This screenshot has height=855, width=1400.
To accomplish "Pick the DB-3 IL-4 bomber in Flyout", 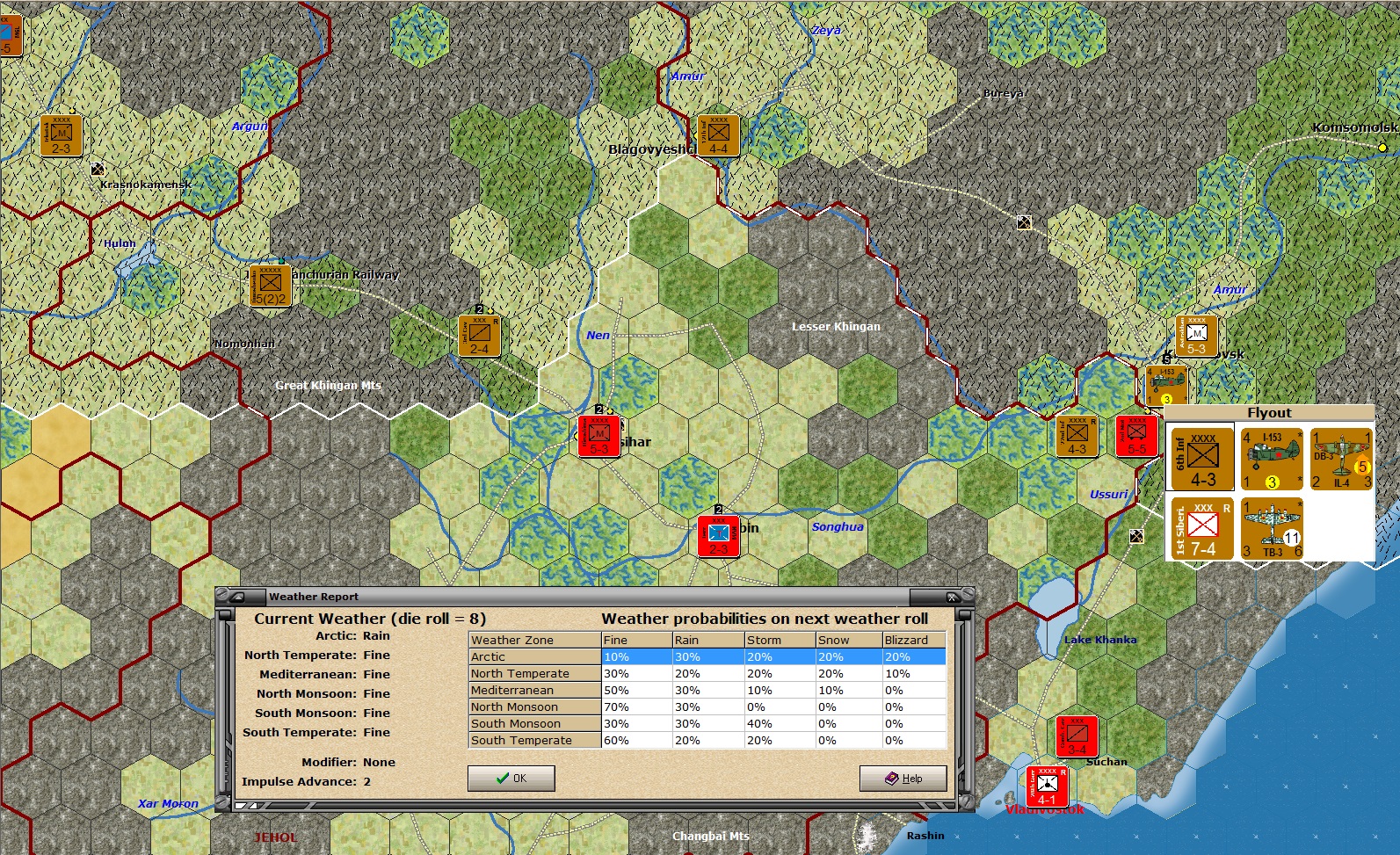I will [1341, 459].
